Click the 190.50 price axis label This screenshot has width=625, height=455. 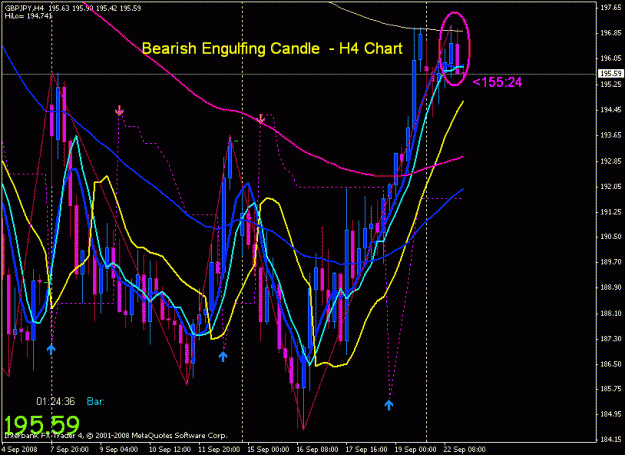[611, 237]
